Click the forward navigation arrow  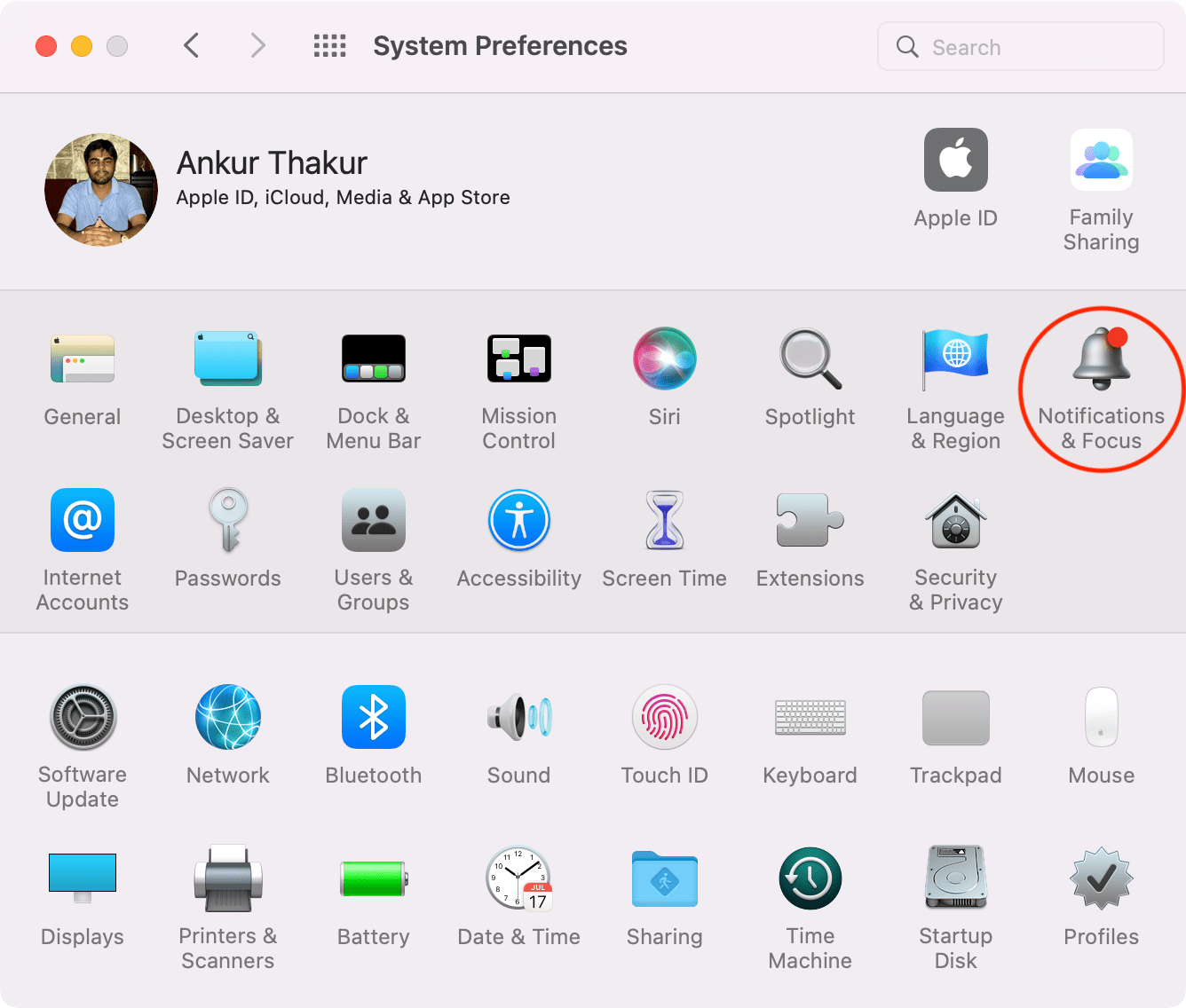257,45
